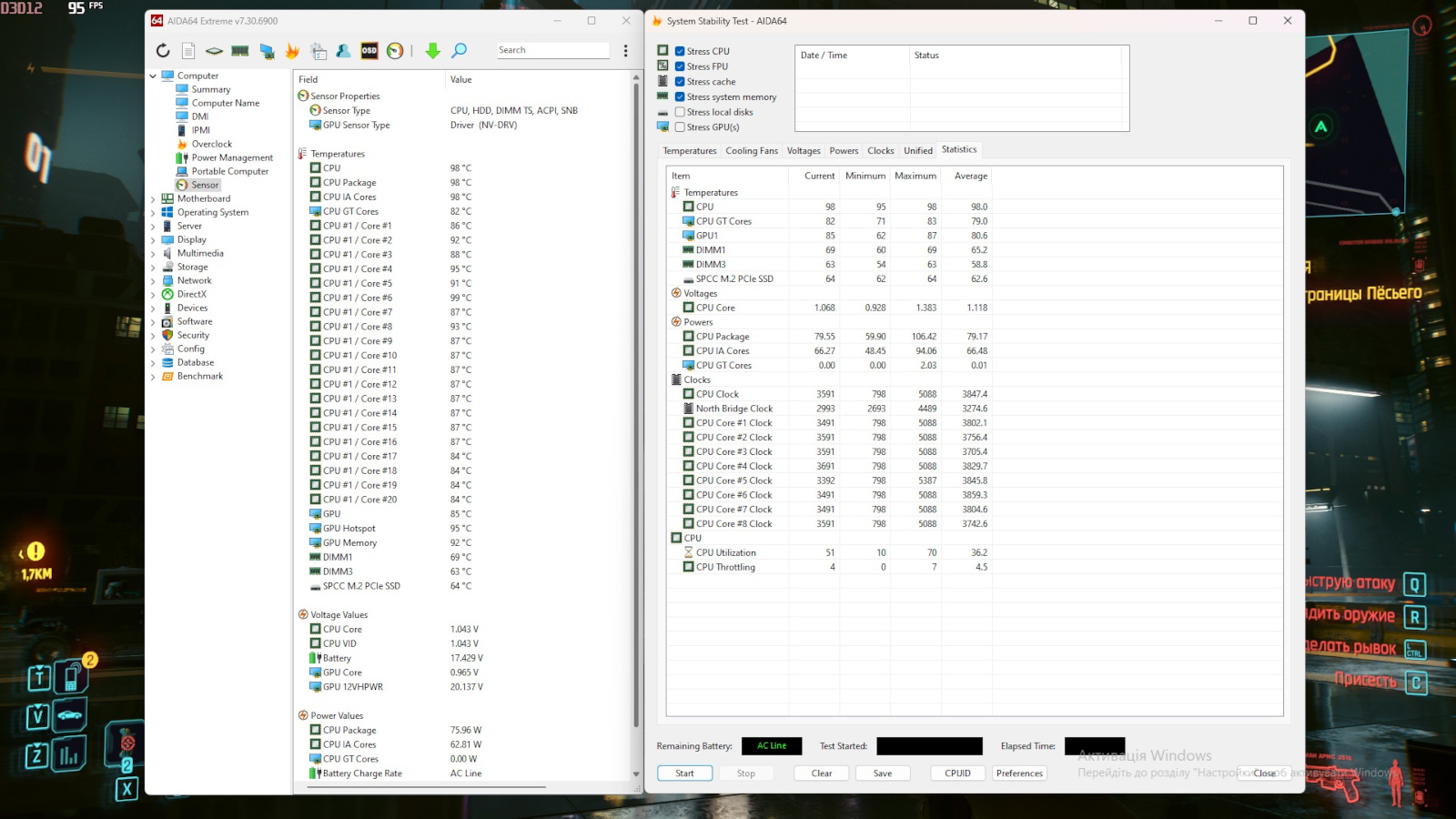
Task: Open the CPUID chip icon in toolbar
Action: click(214, 51)
